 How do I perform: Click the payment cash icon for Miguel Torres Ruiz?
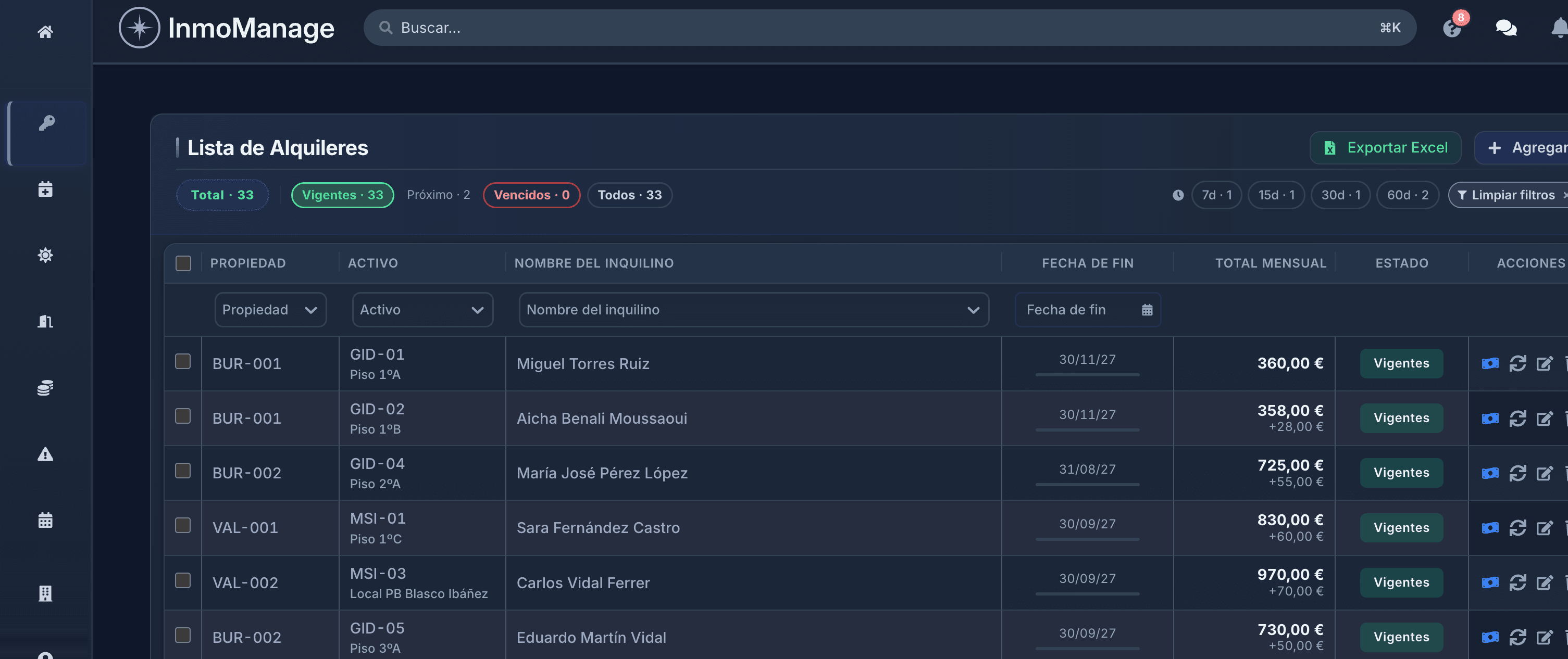pos(1489,363)
